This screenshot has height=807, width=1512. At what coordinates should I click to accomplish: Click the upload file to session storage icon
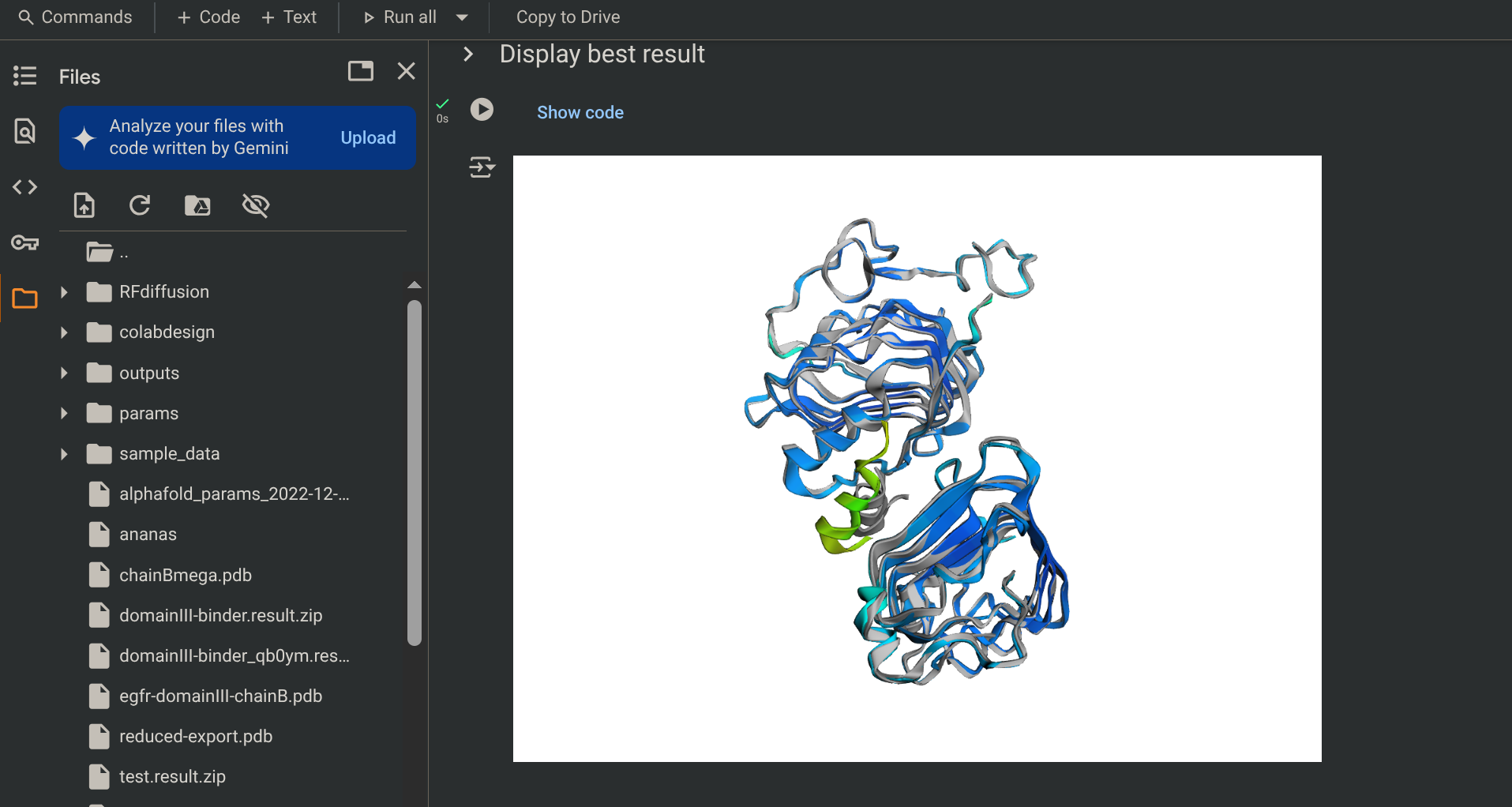point(84,205)
